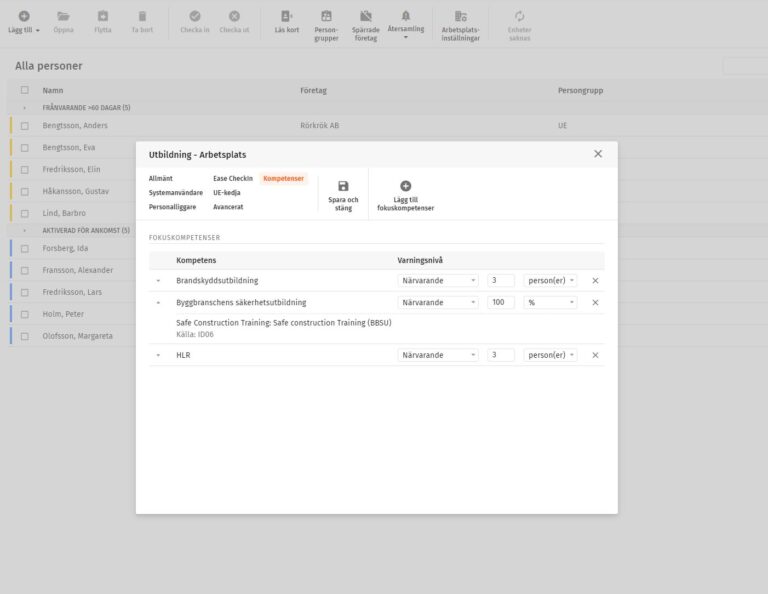
Task: Open the UE-kedja tab
Action: point(226,192)
